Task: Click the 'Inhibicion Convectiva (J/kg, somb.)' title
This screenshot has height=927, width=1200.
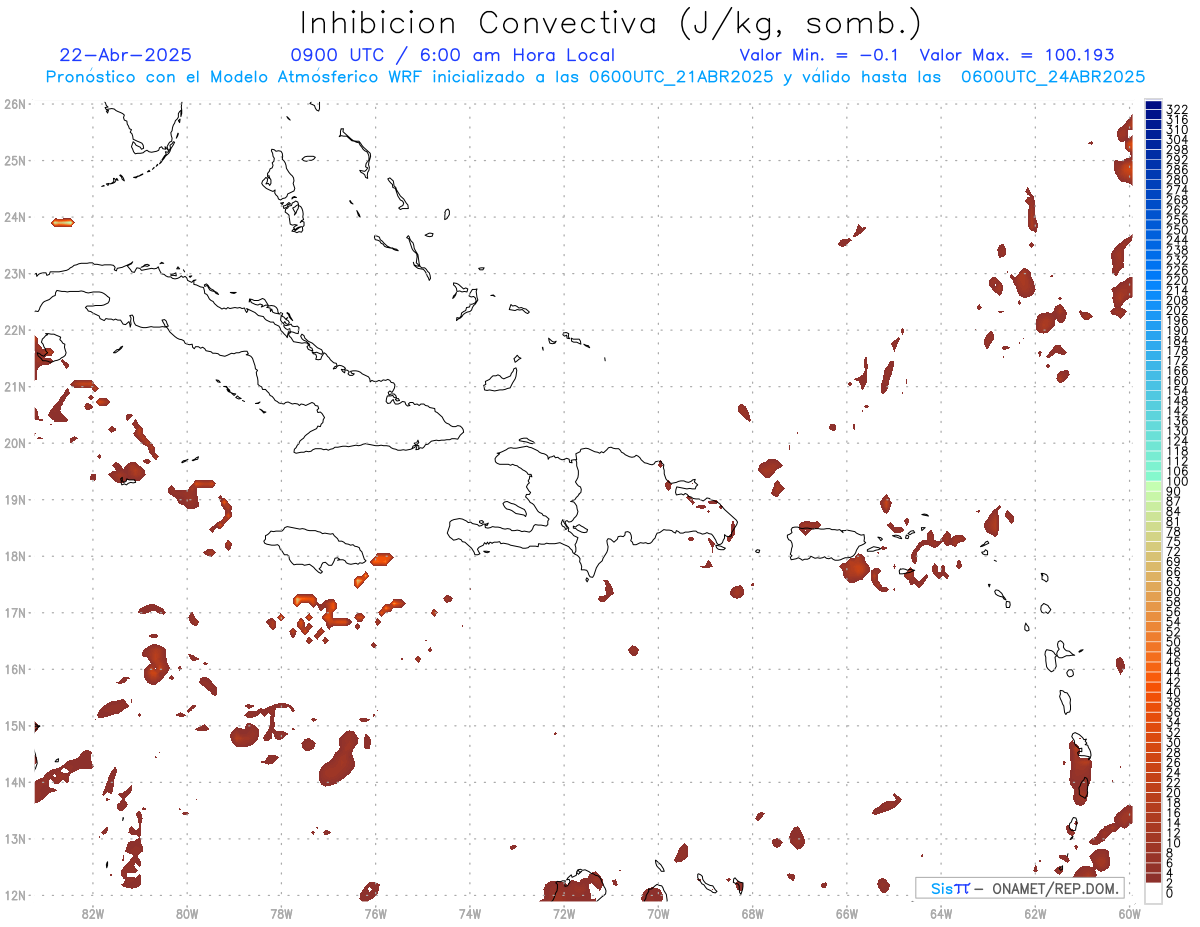Action: 610,23
